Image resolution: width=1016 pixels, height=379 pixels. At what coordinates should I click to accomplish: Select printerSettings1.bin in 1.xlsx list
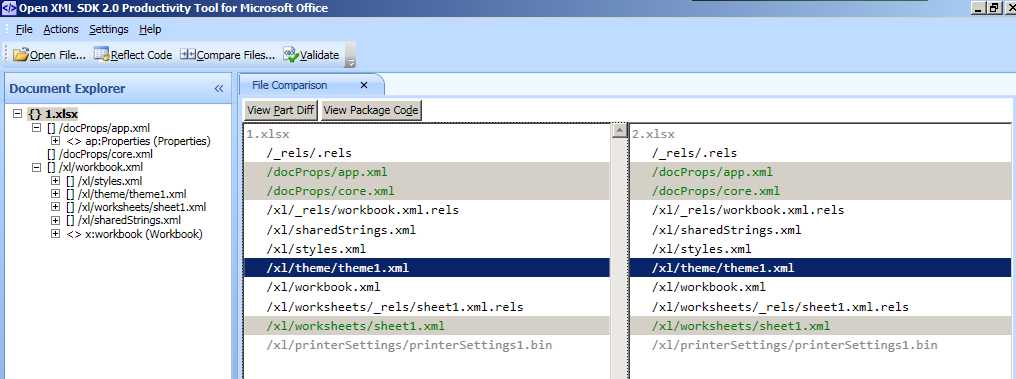(427, 345)
